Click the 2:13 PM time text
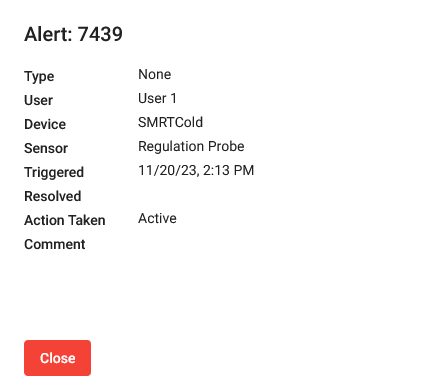Image resolution: width=432 pixels, height=391 pixels. click(228, 170)
